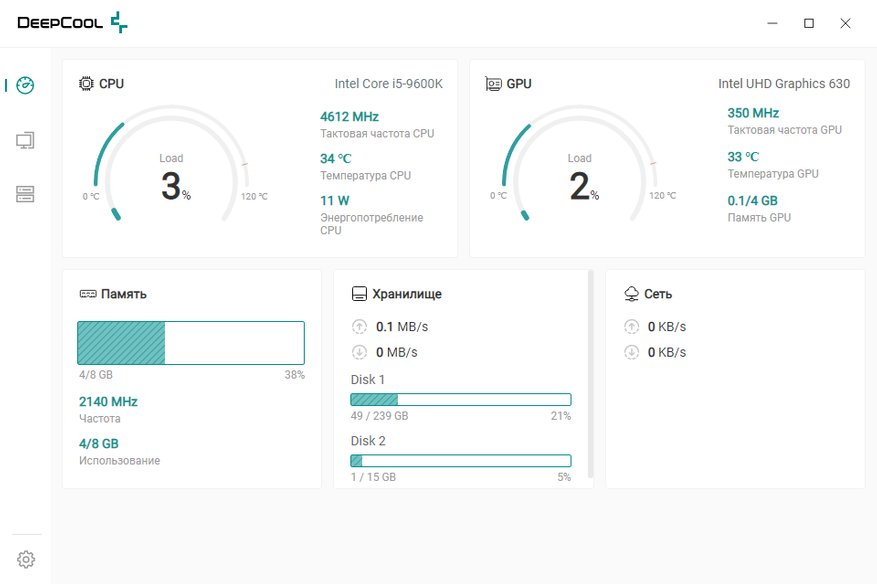Click the GPU card icon
Viewport: 877px width, 584px height.
(493, 84)
